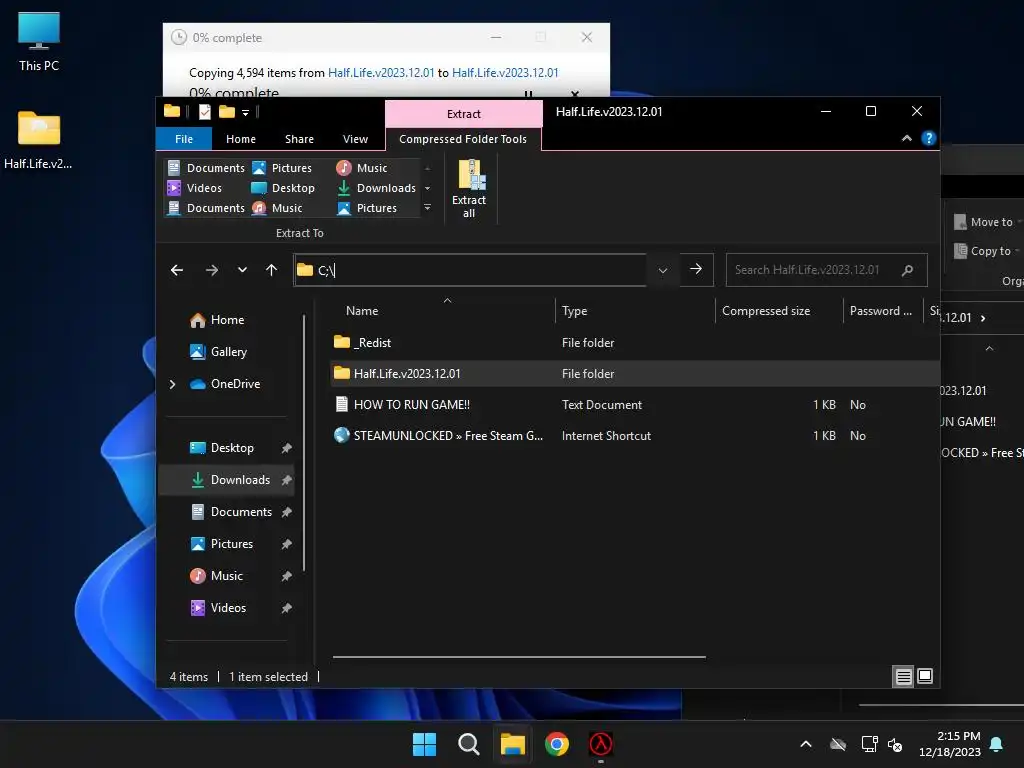1024x768 pixels.
Task: Click the source Half.Life.v2023.12.01 link in copy dialog
Action: tap(381, 72)
